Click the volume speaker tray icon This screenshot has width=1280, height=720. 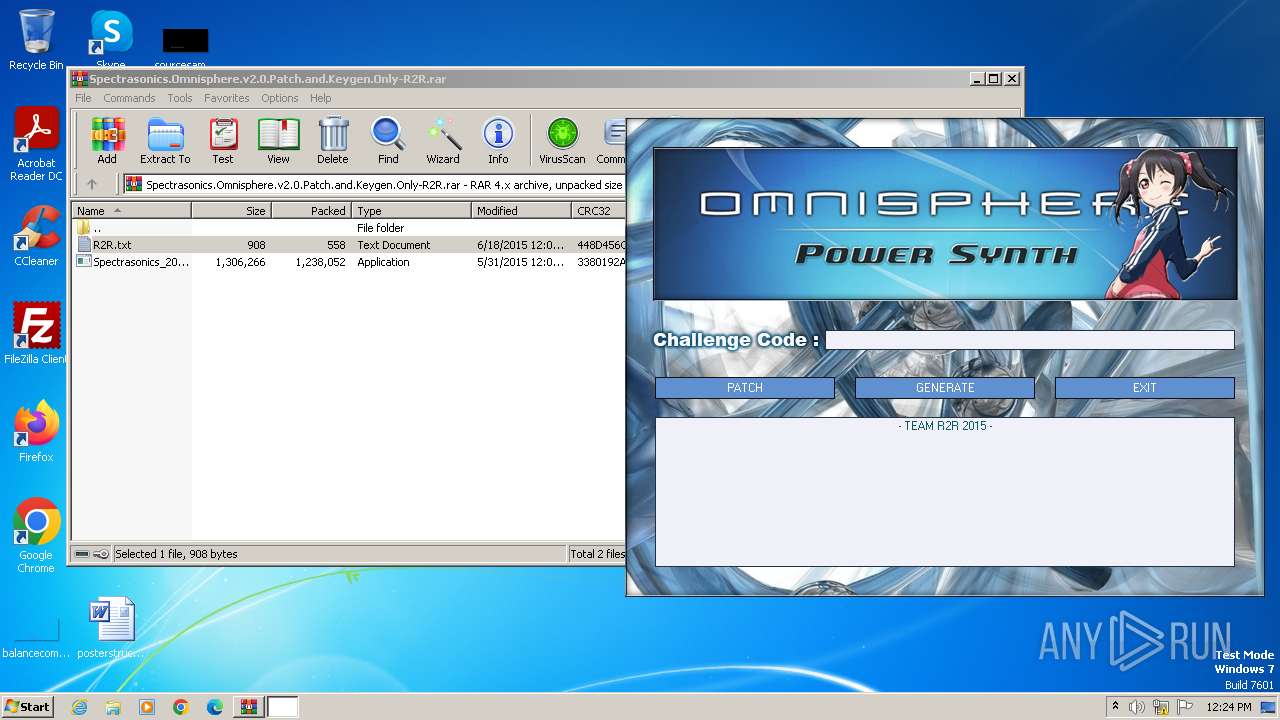1137,707
